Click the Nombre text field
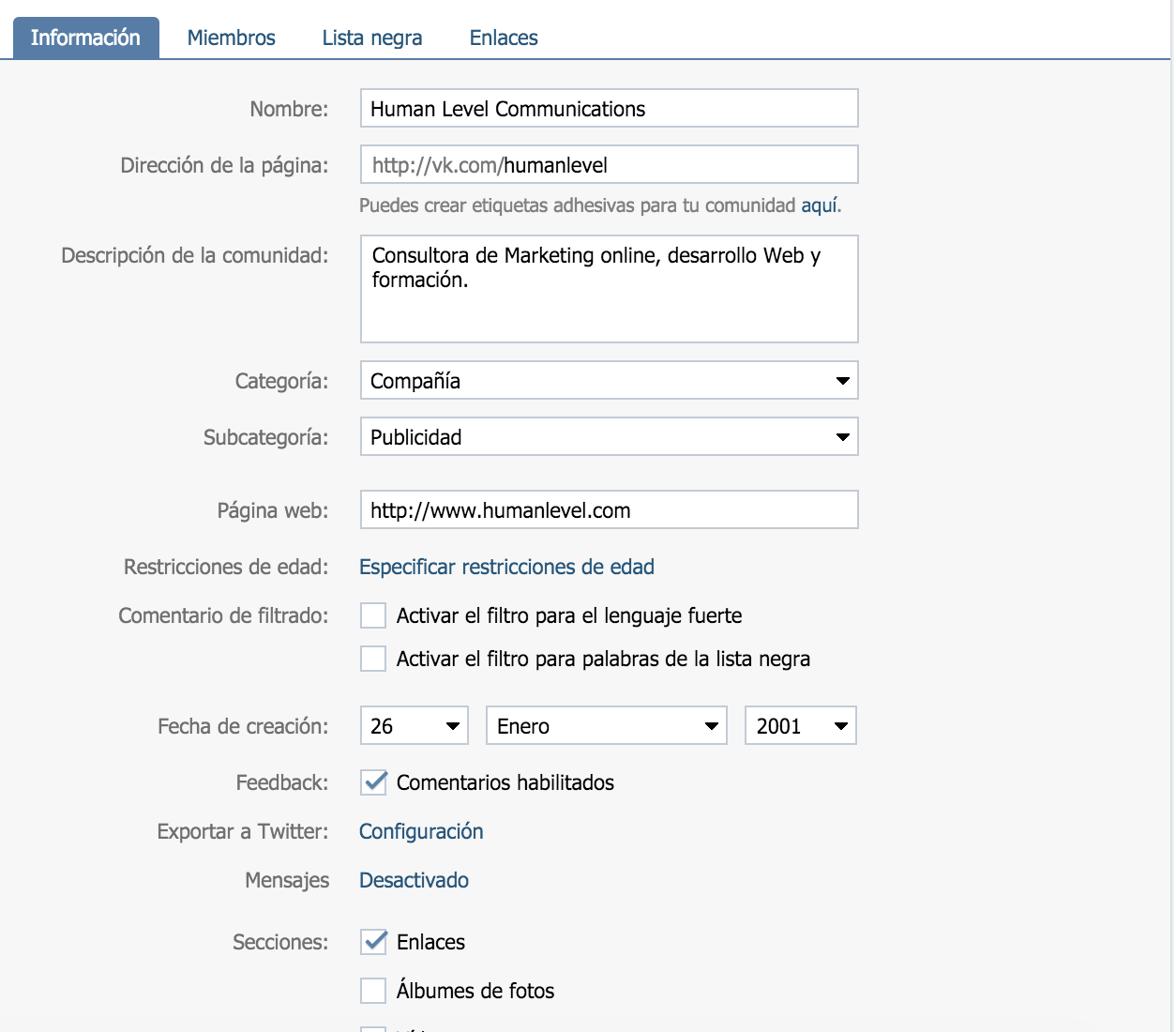 [609, 109]
